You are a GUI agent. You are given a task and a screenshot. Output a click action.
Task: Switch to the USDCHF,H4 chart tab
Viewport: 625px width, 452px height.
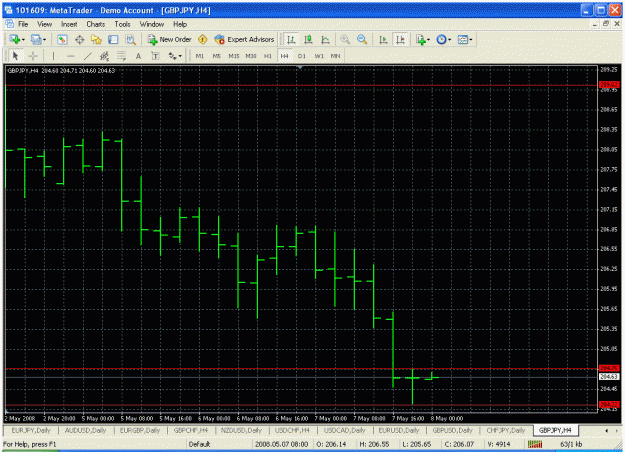coord(292,430)
